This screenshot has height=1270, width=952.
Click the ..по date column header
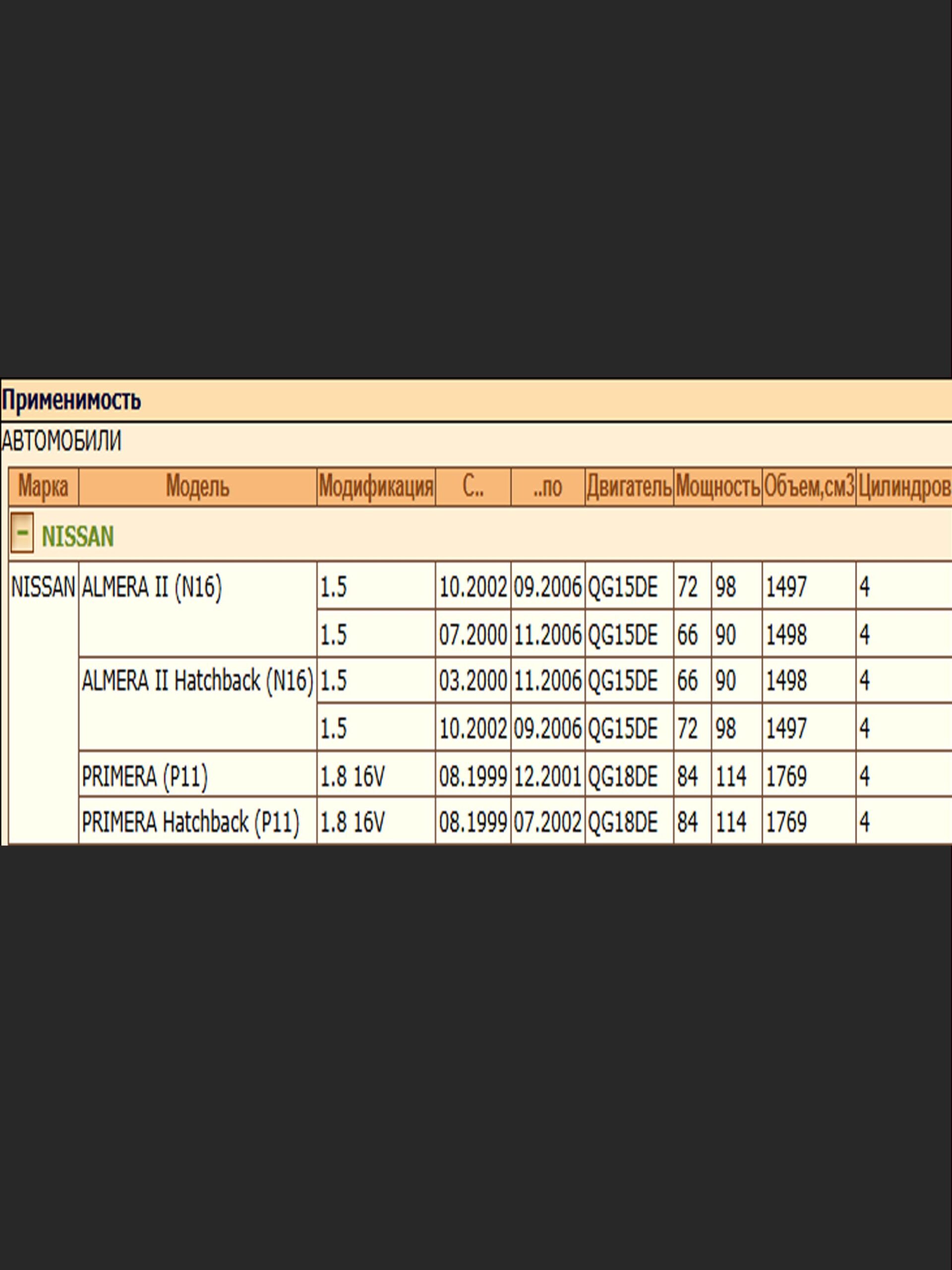point(547,487)
